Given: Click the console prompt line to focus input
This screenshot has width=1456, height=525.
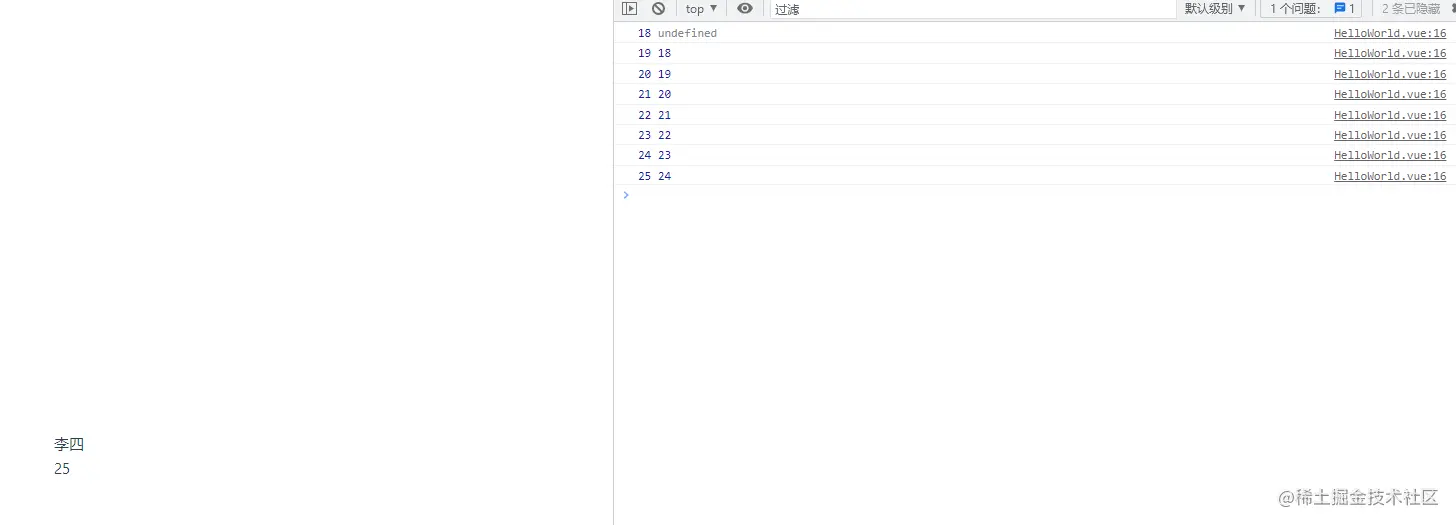Looking at the screenshot, I should [1035, 195].
